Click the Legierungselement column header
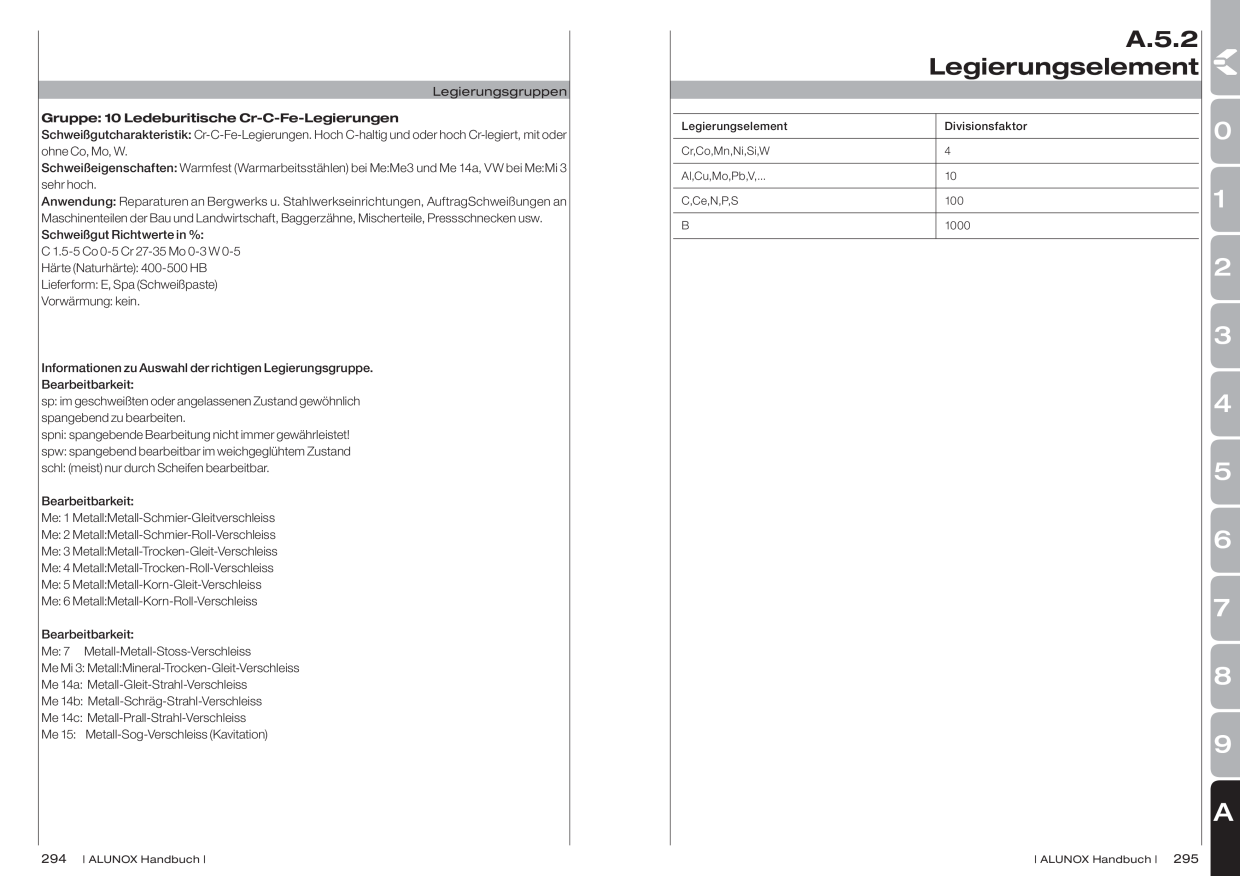The width and height of the screenshot is (1240, 876). tap(734, 126)
